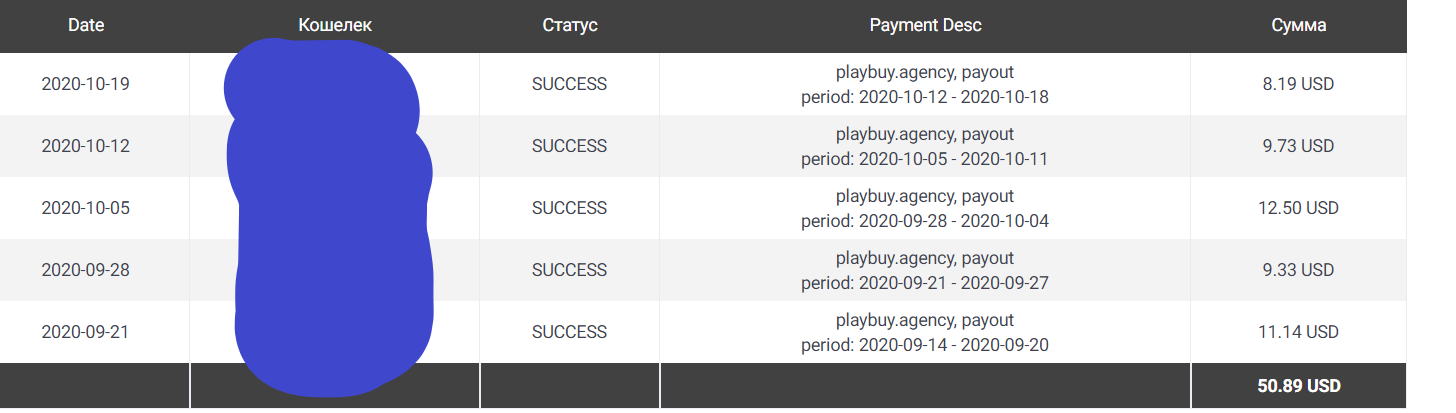
Task: Click the 9.73 USD amount
Action: coord(1298,146)
